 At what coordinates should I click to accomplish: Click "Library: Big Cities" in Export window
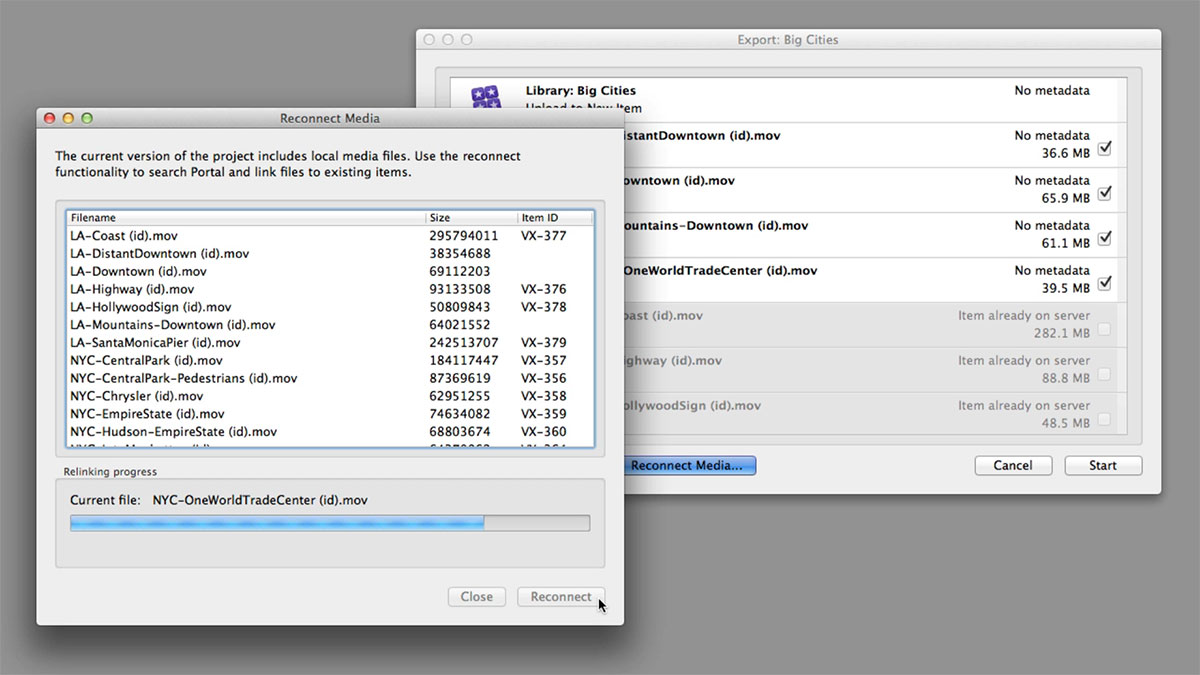tap(581, 91)
